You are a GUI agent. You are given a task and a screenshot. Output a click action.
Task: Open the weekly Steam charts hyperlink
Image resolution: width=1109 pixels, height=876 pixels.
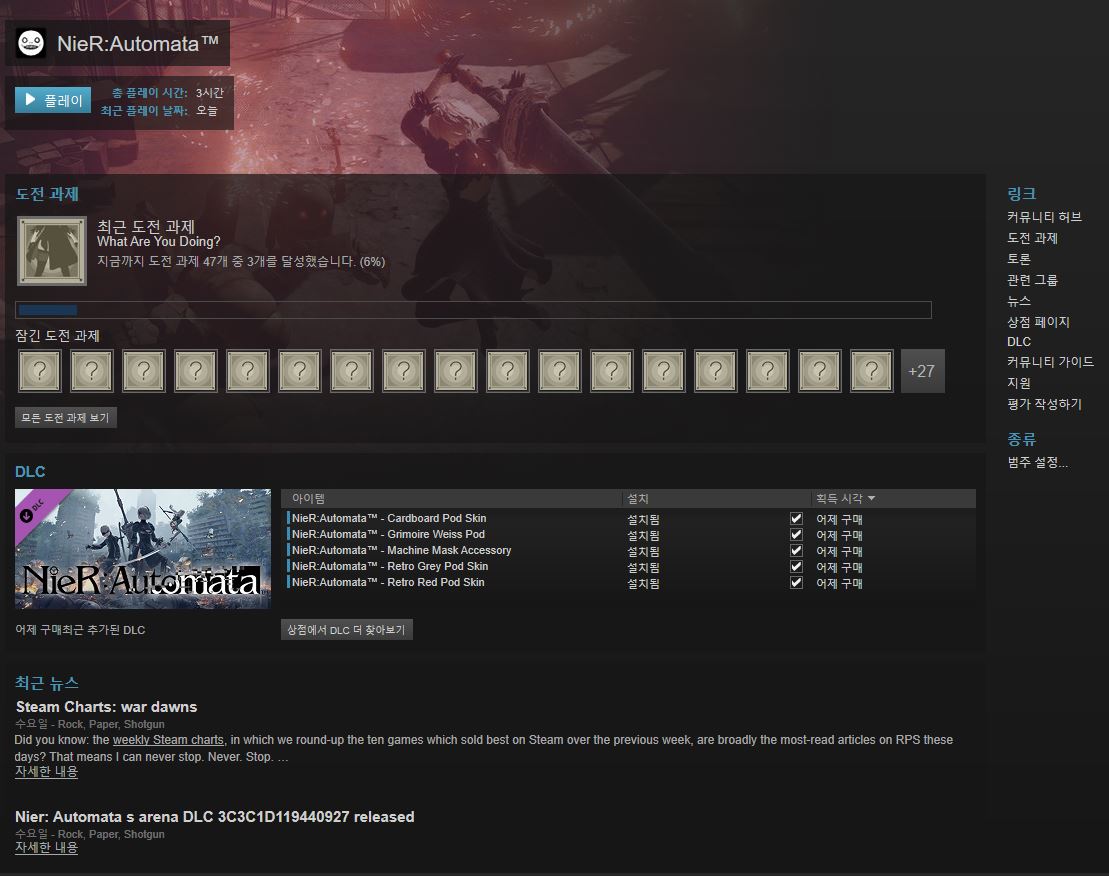[x=168, y=740]
